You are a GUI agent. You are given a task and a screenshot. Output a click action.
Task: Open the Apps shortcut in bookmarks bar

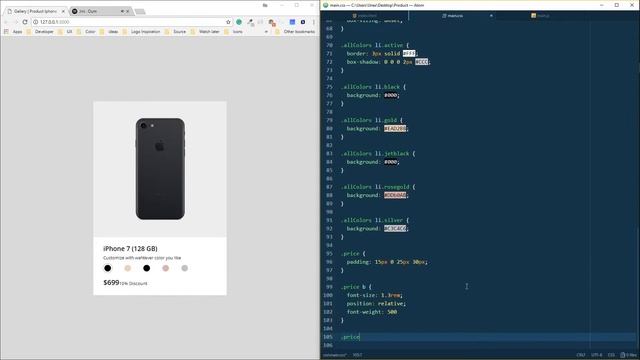point(13,31)
